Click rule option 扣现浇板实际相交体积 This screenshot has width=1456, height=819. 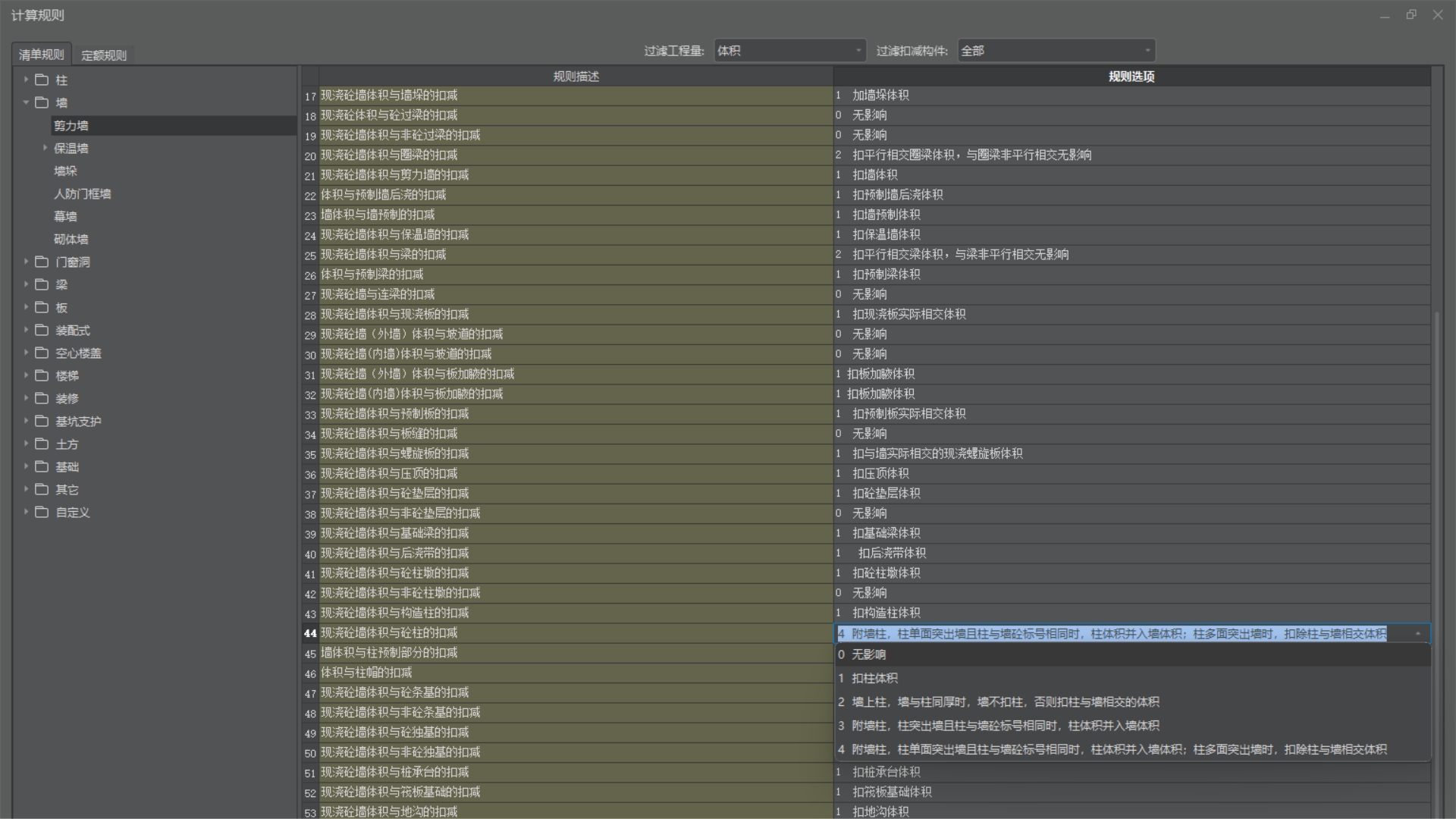click(x=1132, y=315)
